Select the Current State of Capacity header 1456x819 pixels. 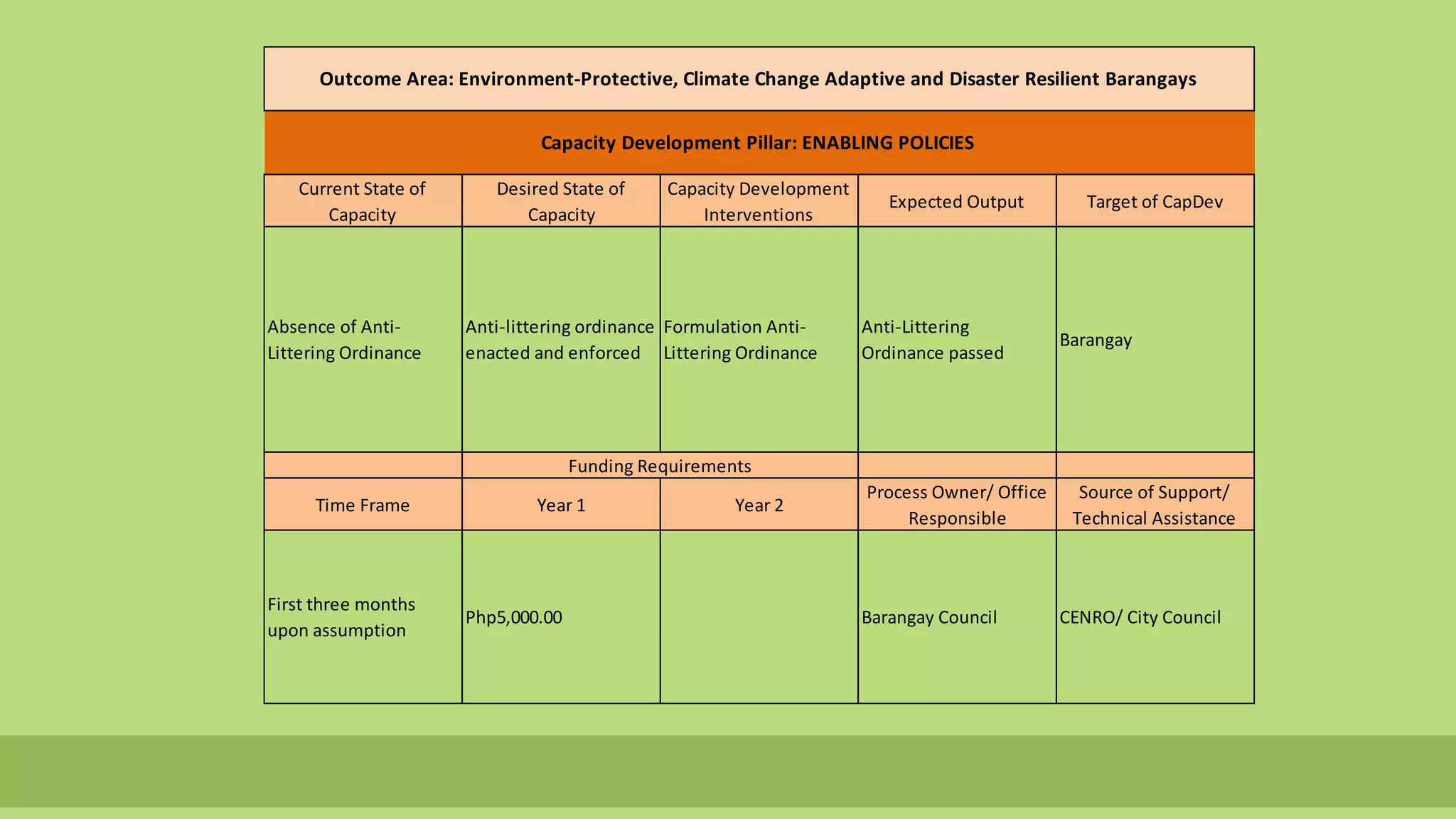pyautogui.click(x=362, y=201)
